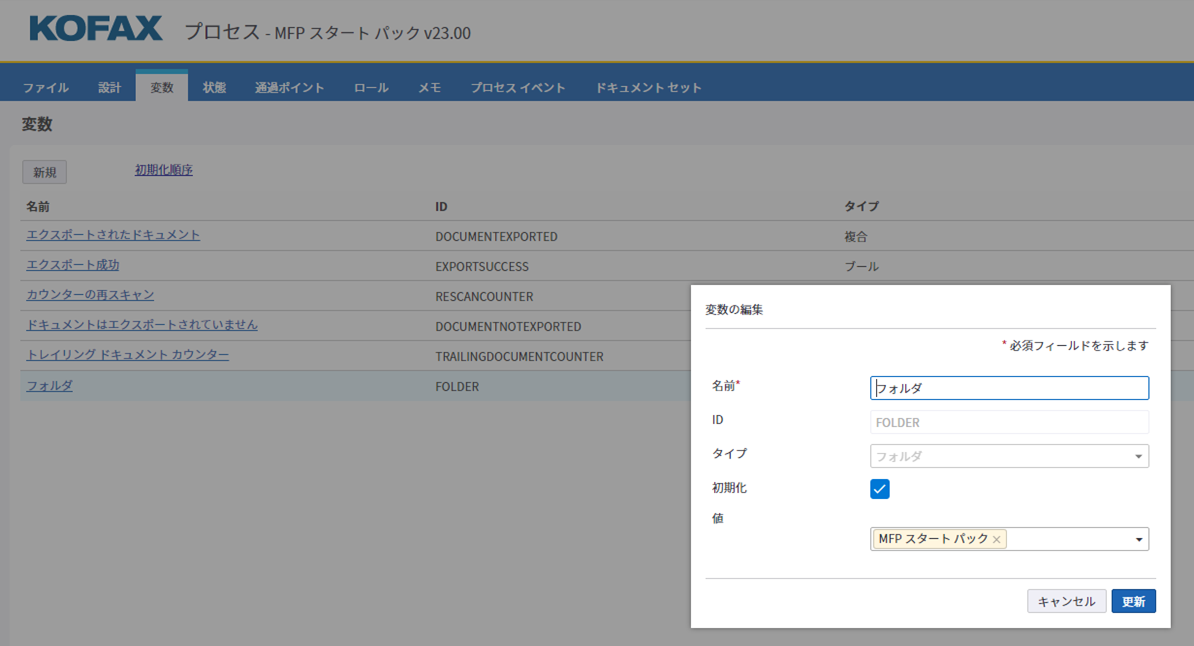Viewport: 1194px width, 646px height.
Task: Expand the 値 dropdown arrow
Action: (x=1138, y=540)
